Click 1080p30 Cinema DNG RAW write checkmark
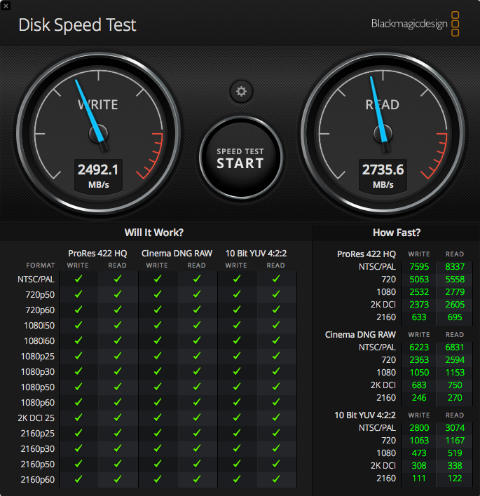Image resolution: width=480 pixels, height=496 pixels. [x=157, y=371]
